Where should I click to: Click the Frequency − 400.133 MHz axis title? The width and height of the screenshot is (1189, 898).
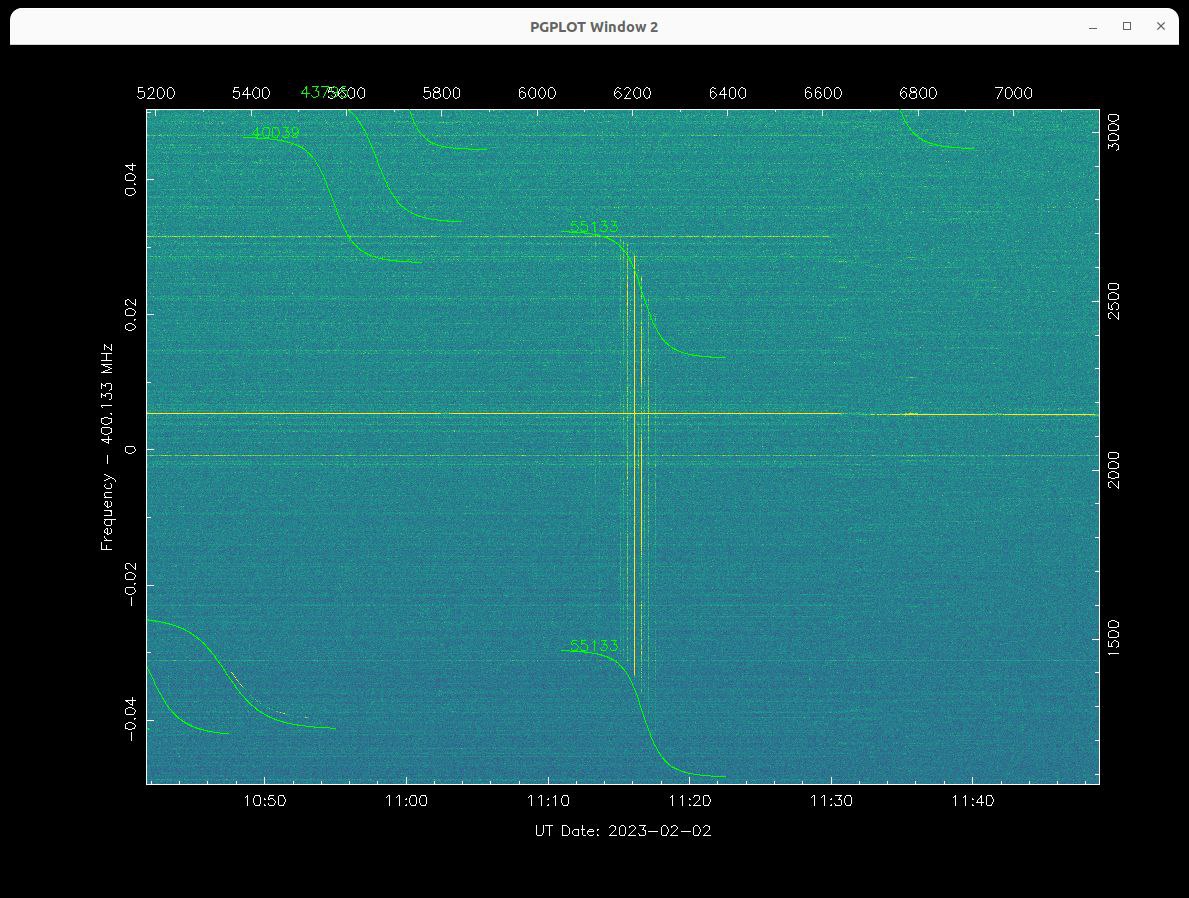[x=107, y=447]
